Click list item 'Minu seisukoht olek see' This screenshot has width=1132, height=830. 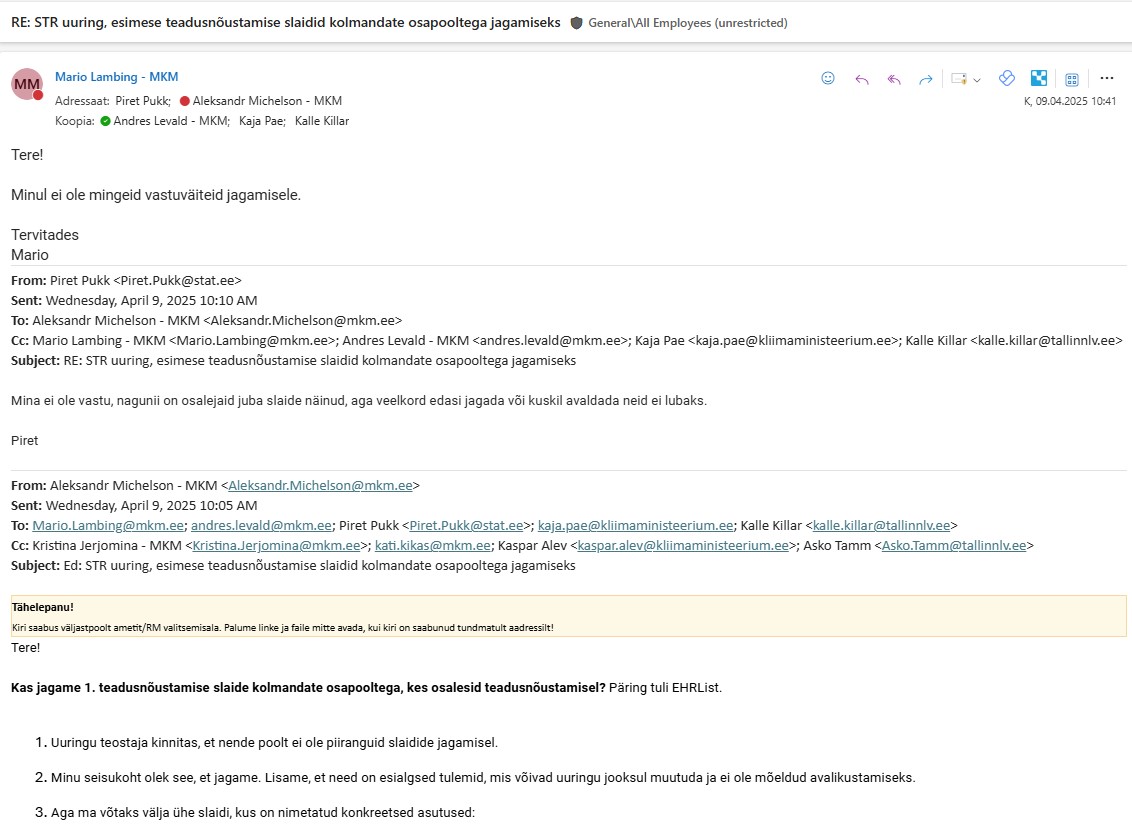point(483,778)
